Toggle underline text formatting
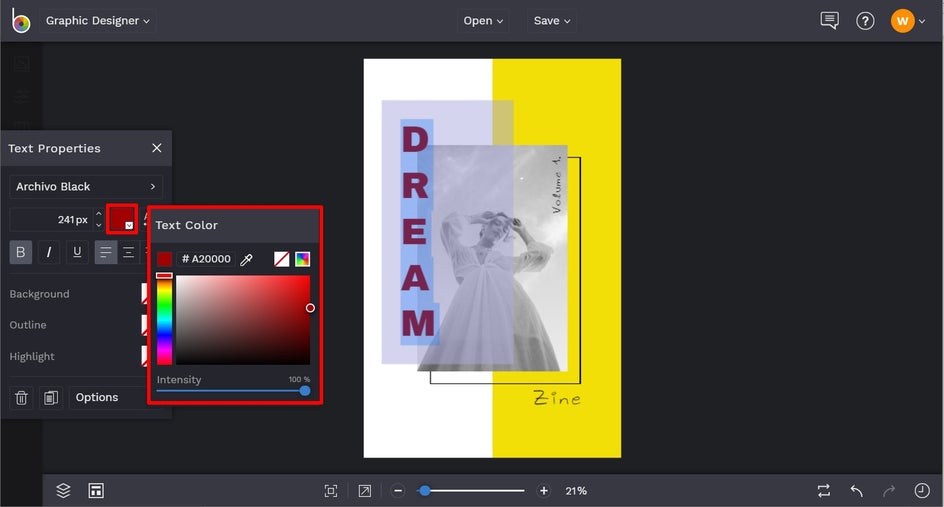Viewport: 944px width, 507px height. [x=77, y=252]
